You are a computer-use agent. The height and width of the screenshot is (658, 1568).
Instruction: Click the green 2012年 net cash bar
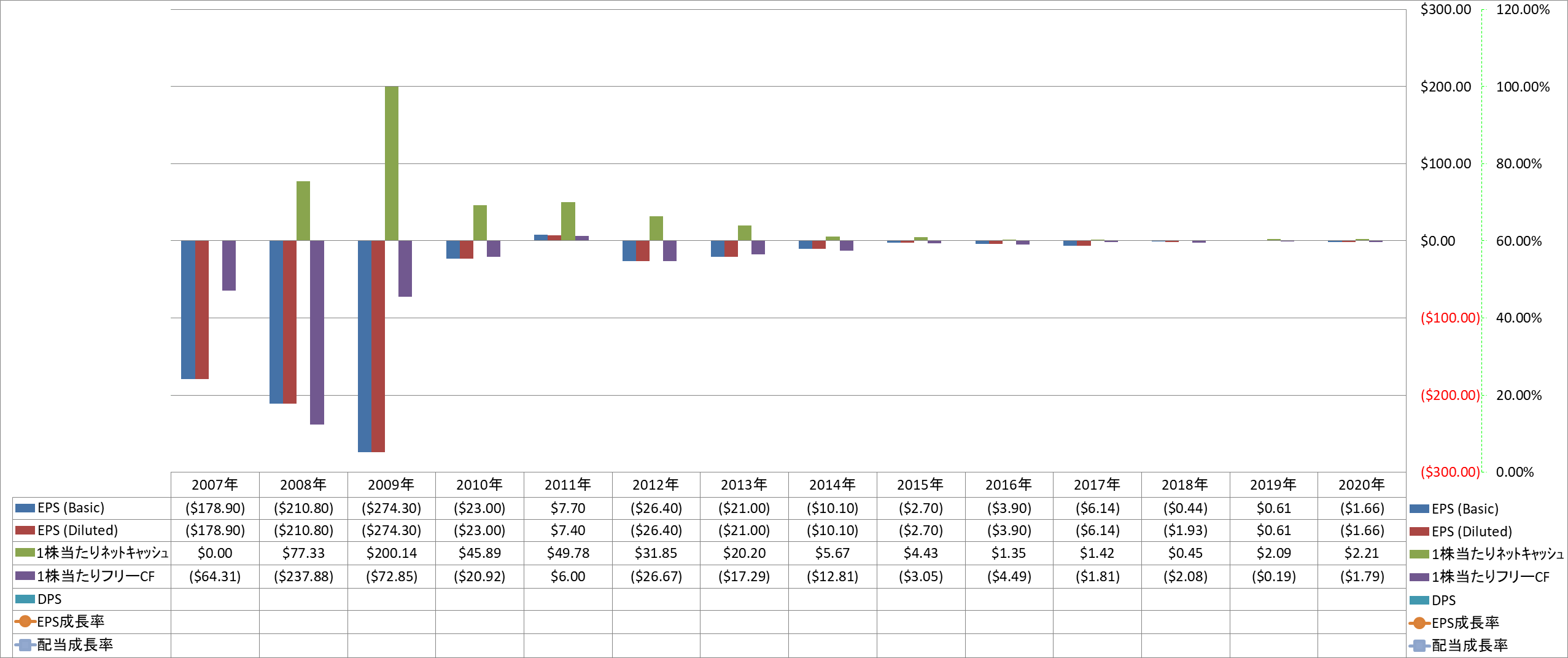[656, 229]
